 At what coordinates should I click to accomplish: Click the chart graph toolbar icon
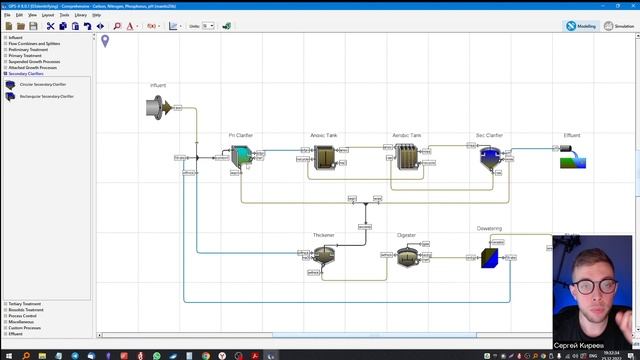click(x=173, y=26)
